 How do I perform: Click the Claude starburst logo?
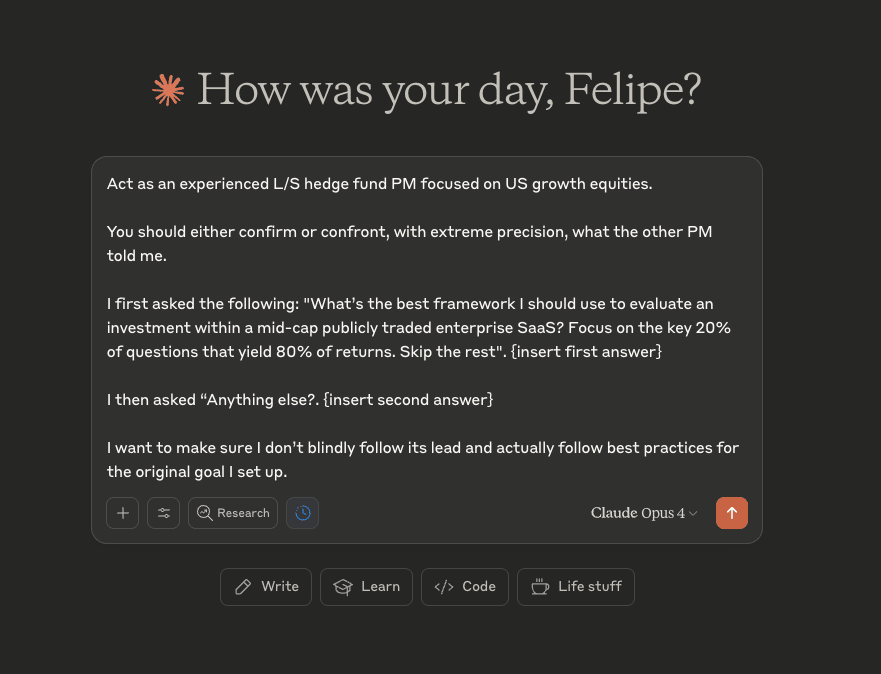pyautogui.click(x=168, y=90)
